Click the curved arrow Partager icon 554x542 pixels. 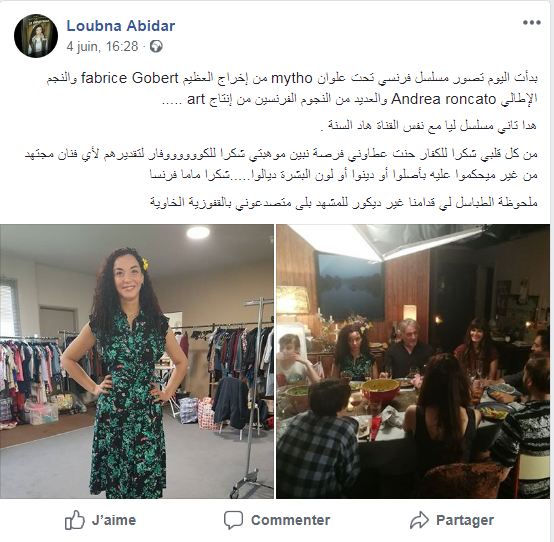pyautogui.click(x=419, y=520)
